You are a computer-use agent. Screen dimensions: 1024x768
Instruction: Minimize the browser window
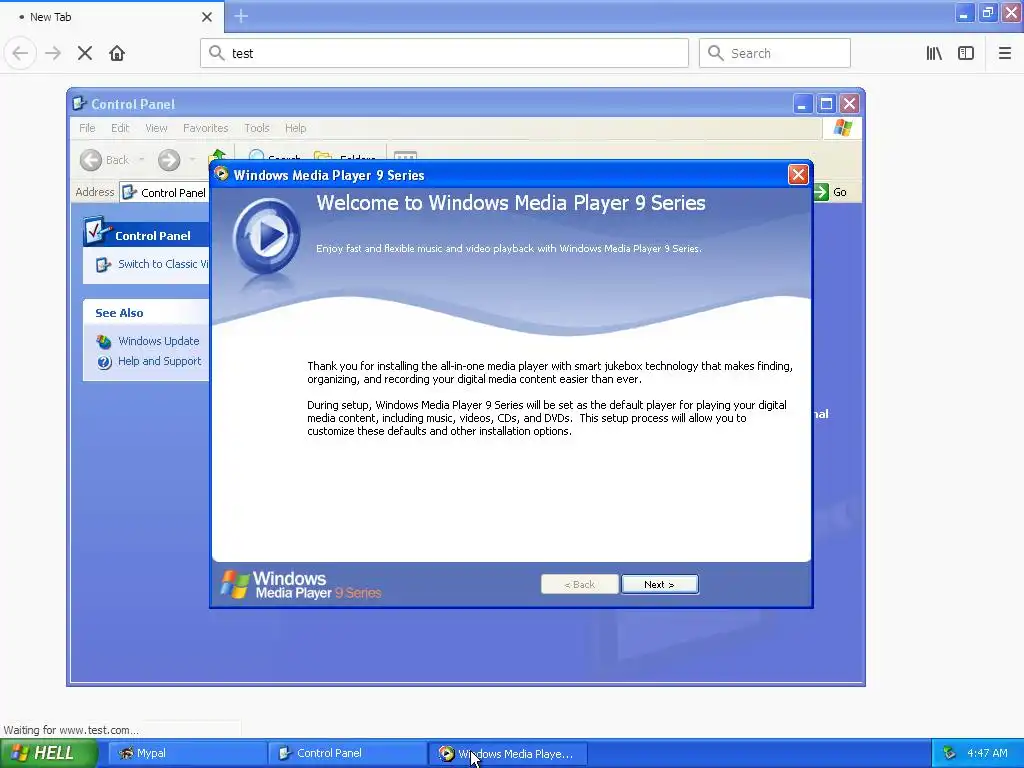964,13
